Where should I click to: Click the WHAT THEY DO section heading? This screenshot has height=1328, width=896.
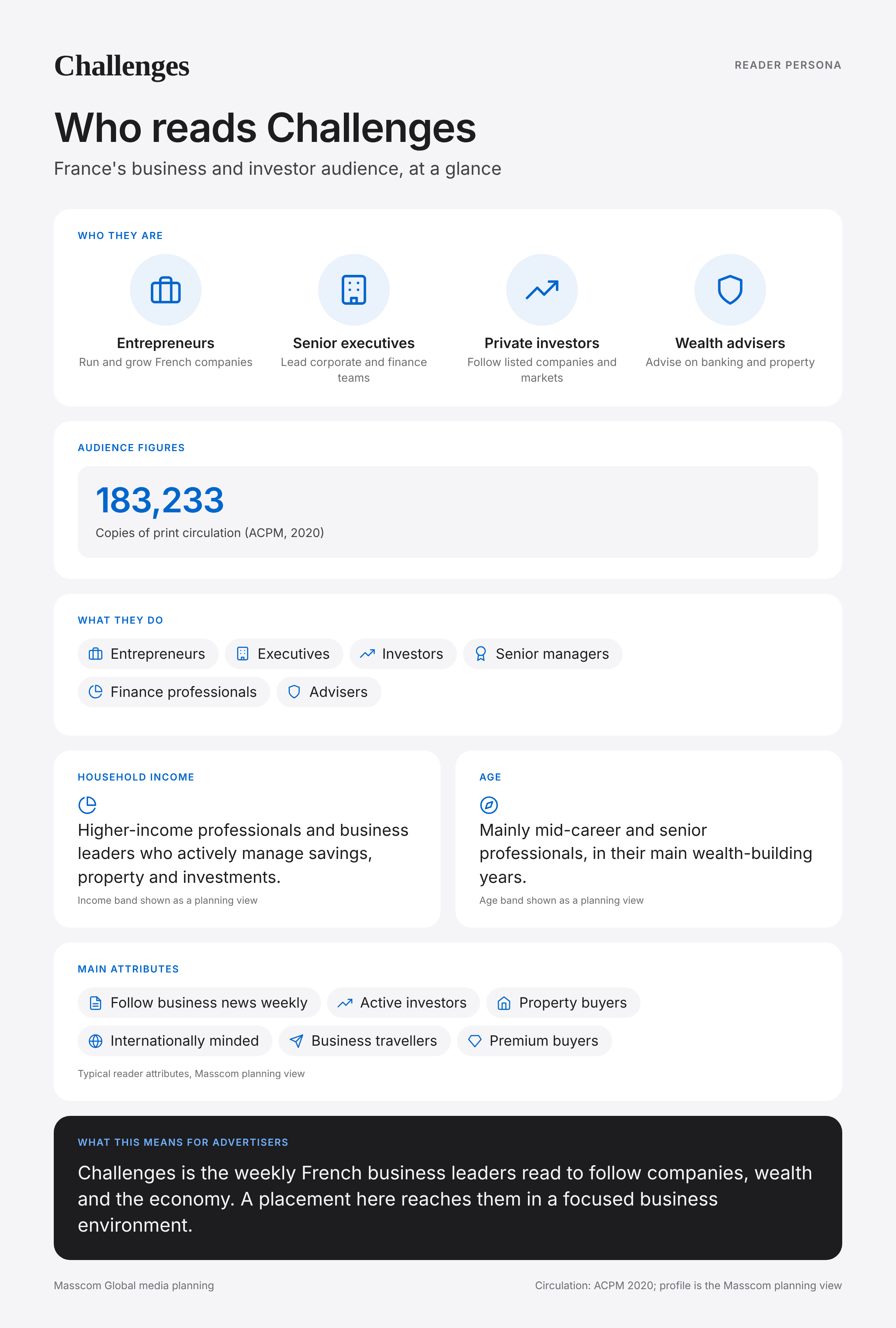(121, 620)
